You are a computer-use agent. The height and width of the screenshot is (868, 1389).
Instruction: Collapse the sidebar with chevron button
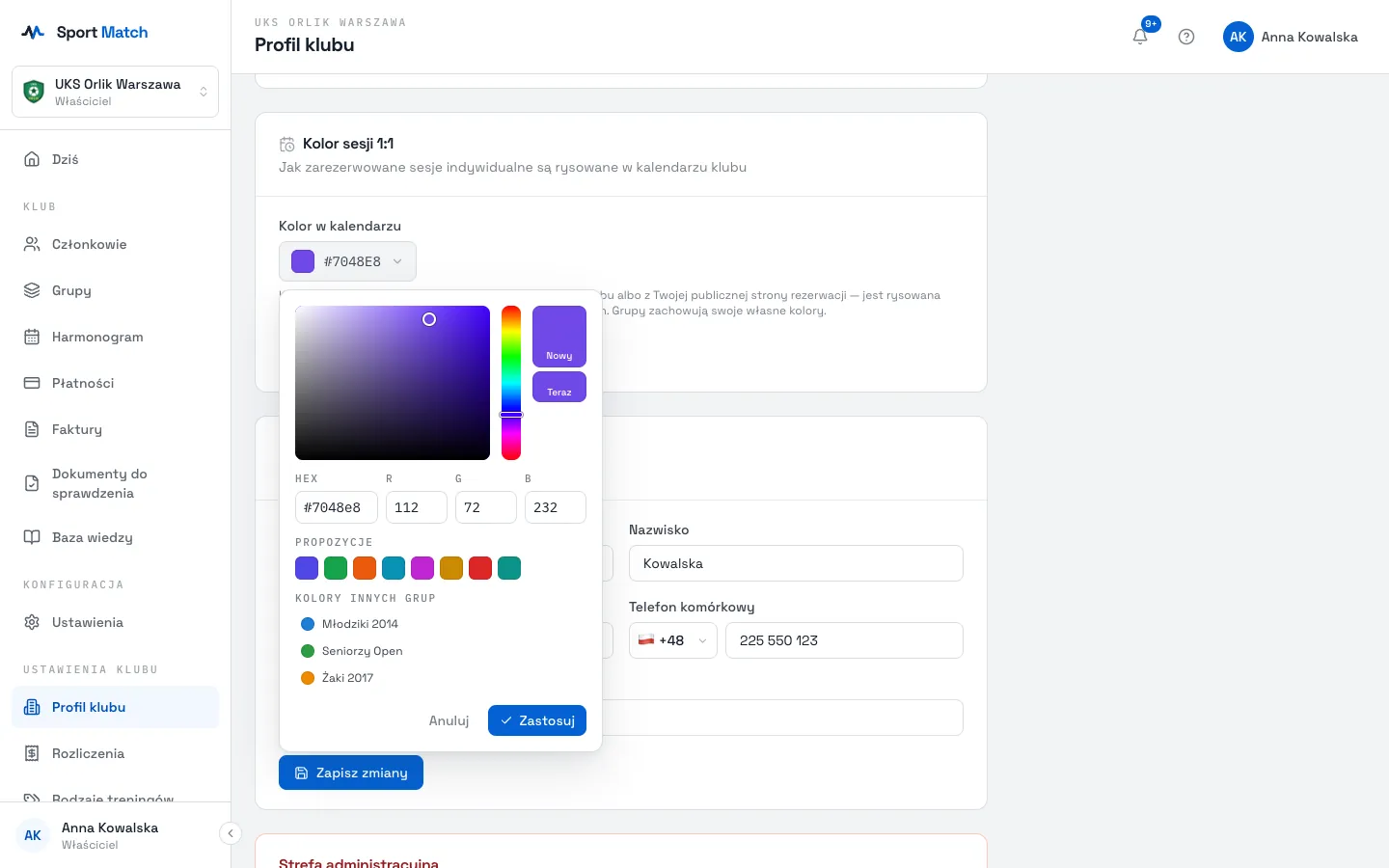pyautogui.click(x=231, y=833)
